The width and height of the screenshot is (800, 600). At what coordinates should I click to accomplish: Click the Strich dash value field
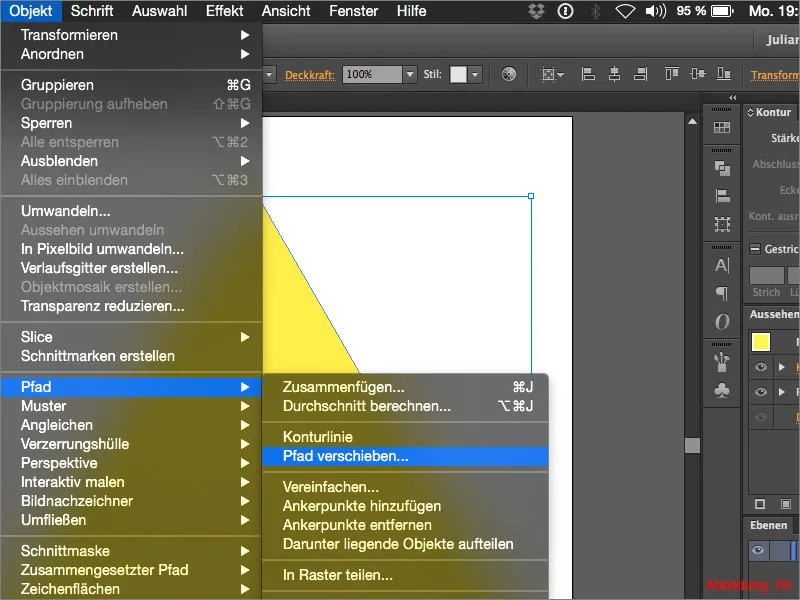(766, 276)
